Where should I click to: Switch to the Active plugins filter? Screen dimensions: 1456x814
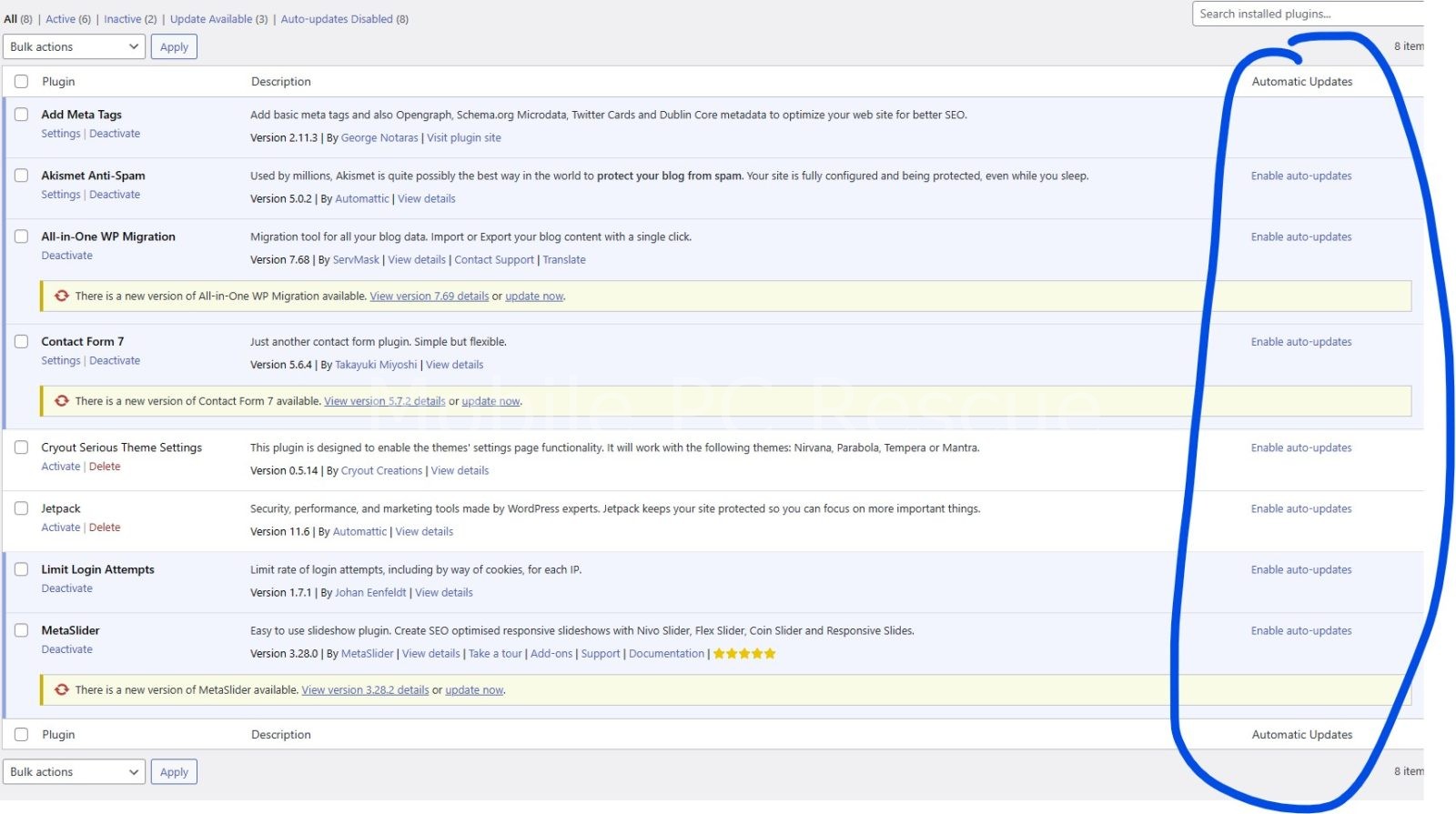61,19
